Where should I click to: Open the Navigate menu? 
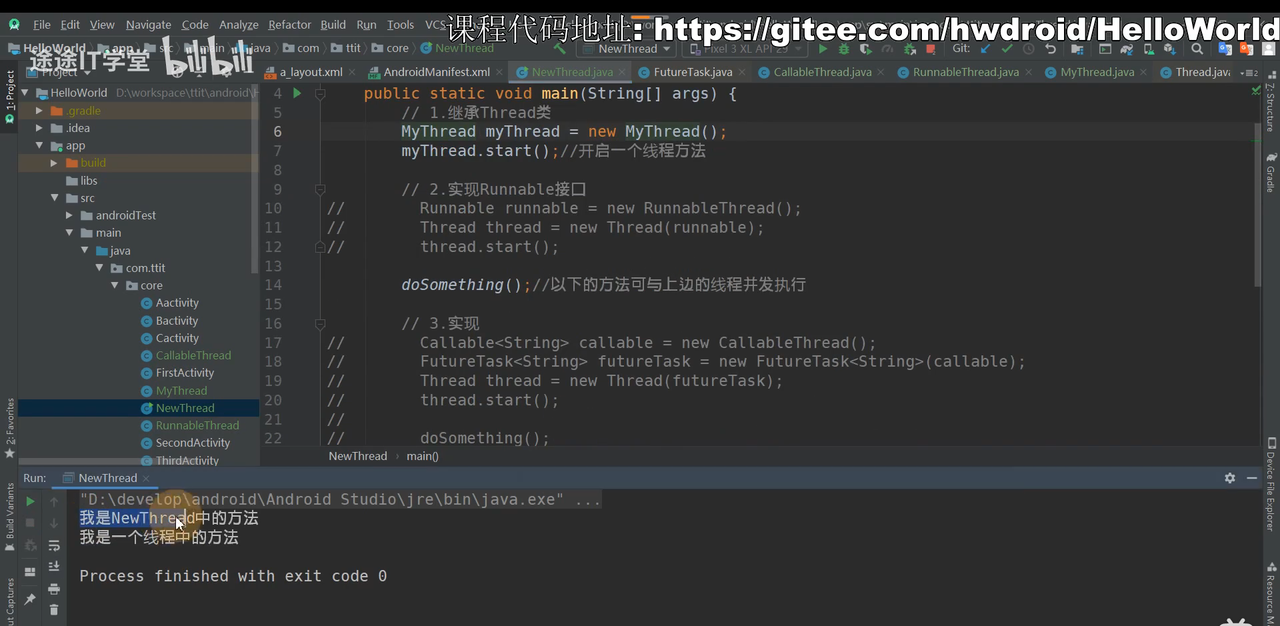(148, 25)
